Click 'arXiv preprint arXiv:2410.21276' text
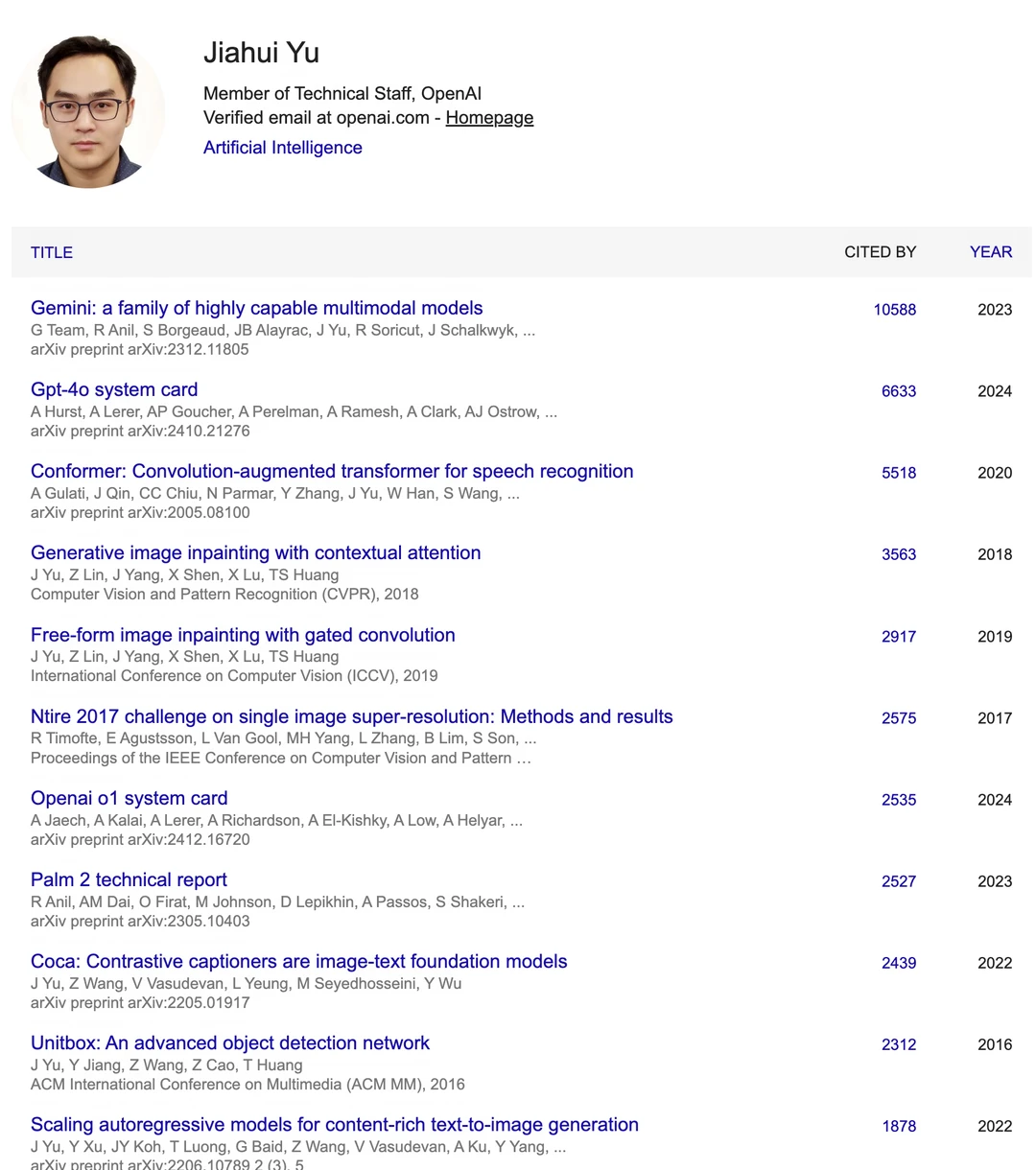 (x=140, y=431)
